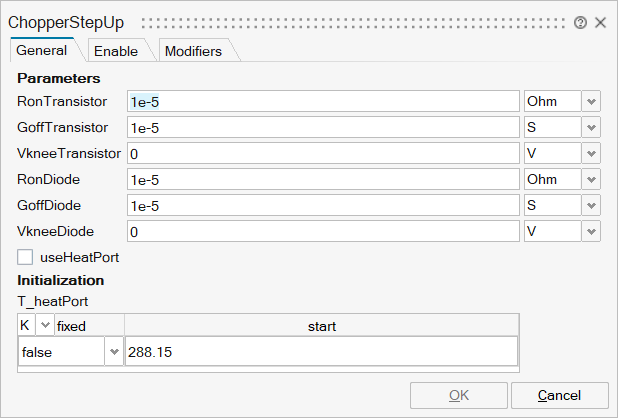The height and width of the screenshot is (418, 618).
Task: Expand the fixed false dropdown
Action: 113,352
